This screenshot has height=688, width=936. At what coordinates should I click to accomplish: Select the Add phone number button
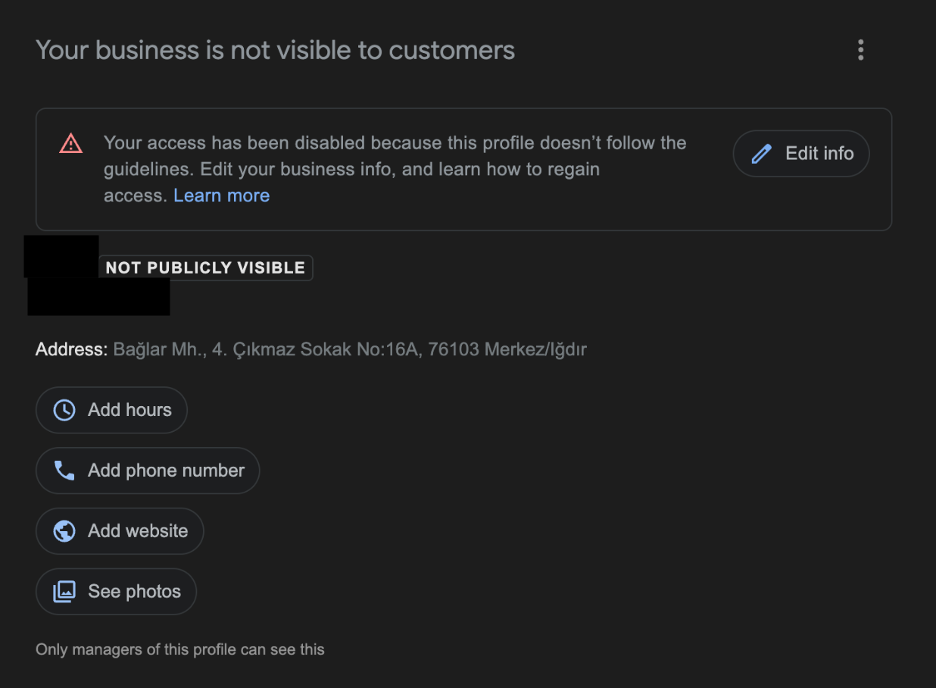pos(148,470)
